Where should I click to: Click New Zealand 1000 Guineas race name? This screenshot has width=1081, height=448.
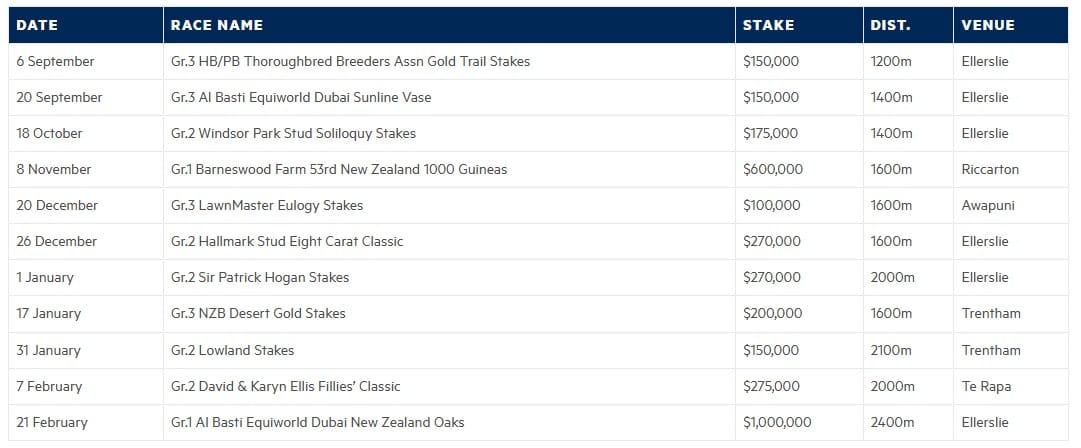coord(339,169)
